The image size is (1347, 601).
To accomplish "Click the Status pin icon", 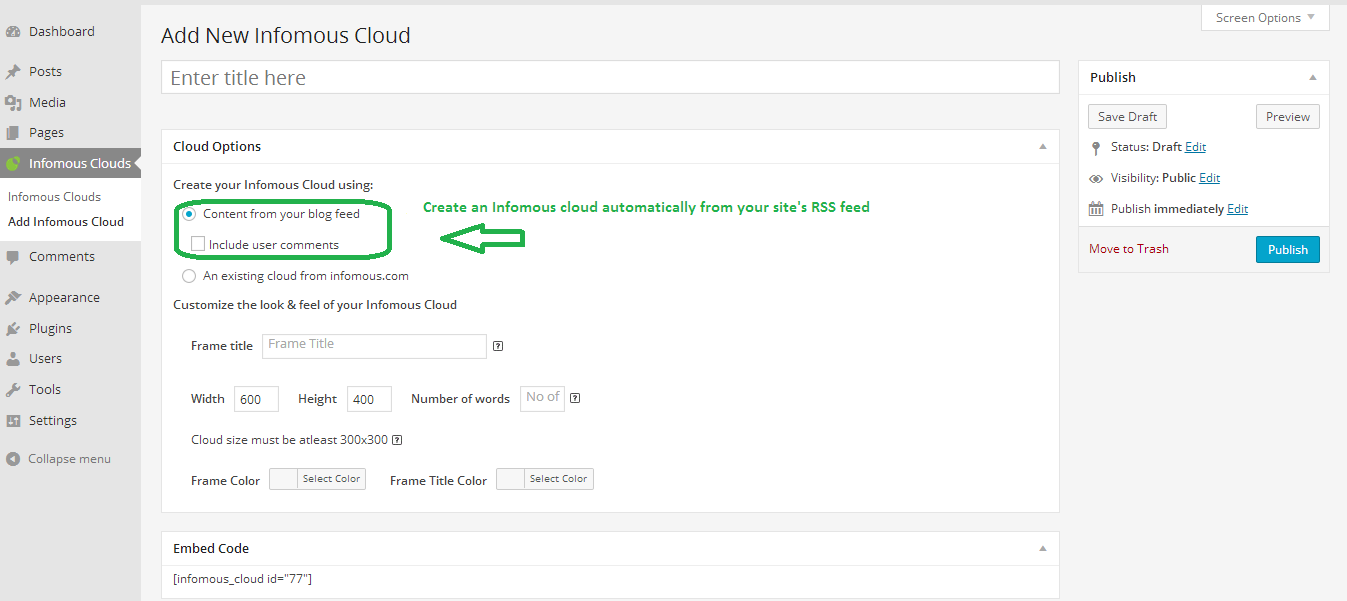I will [1096, 147].
